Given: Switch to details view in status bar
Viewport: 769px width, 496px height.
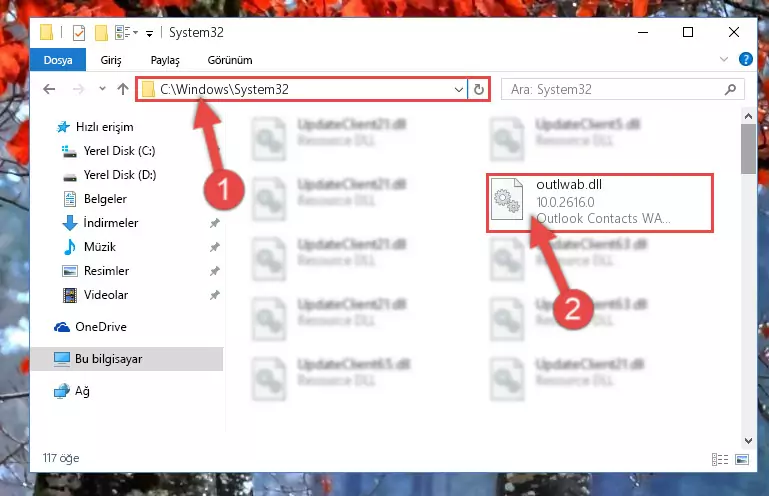Looking at the screenshot, I should pos(719,459).
